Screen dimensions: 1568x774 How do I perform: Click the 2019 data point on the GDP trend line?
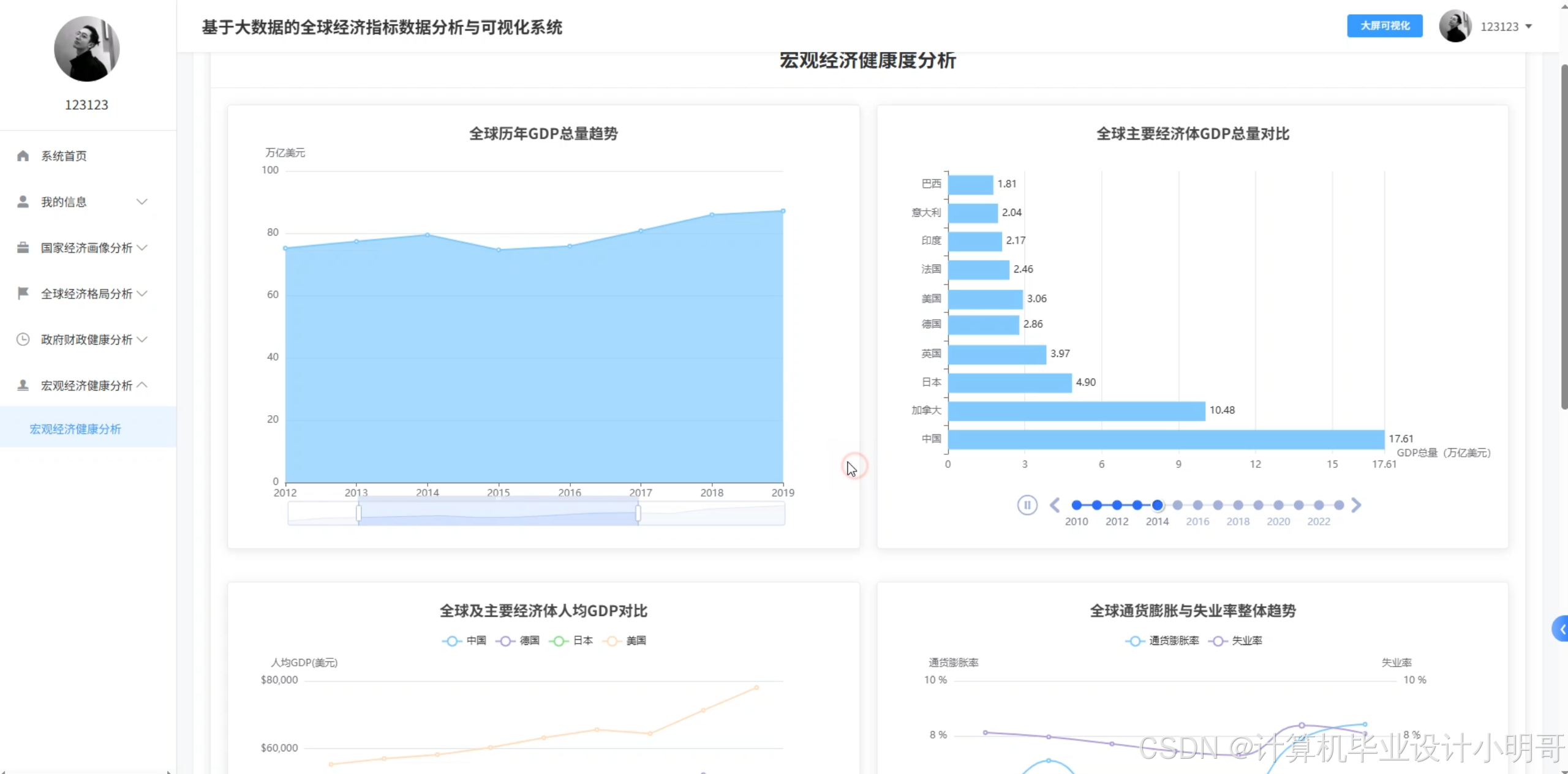[x=783, y=211]
